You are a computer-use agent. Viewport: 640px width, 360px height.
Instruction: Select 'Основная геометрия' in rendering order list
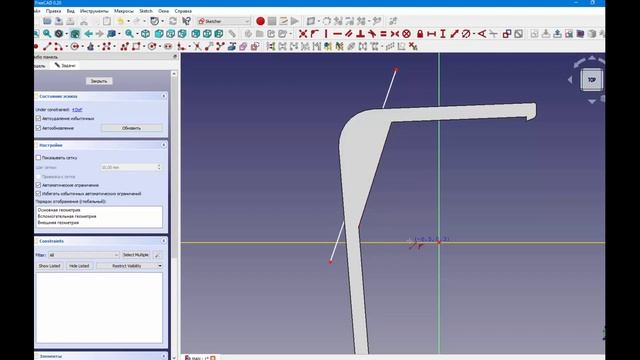[59, 210]
